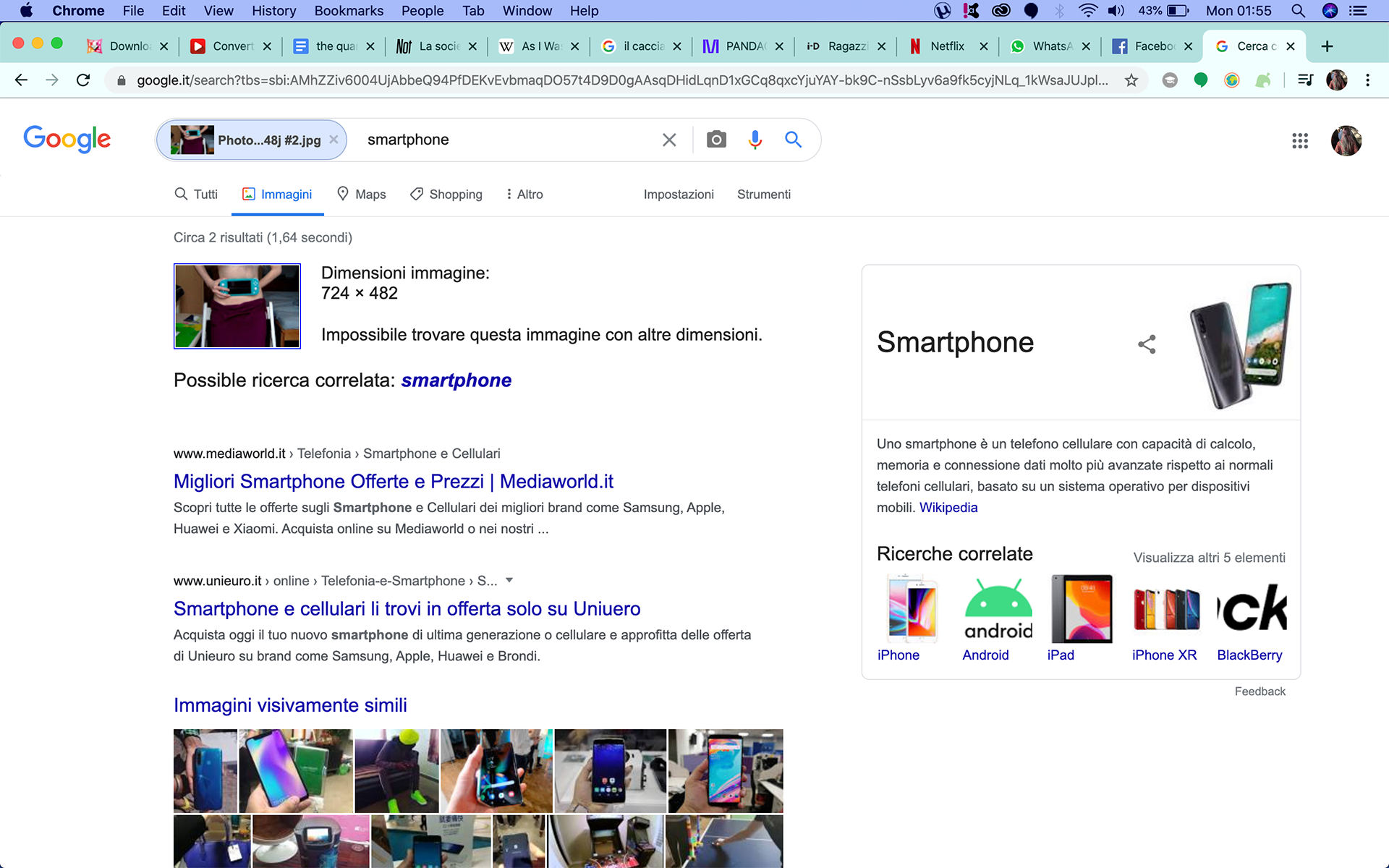Open the volume control in menu bar
The width and height of the screenshot is (1389, 868).
[1116, 11]
